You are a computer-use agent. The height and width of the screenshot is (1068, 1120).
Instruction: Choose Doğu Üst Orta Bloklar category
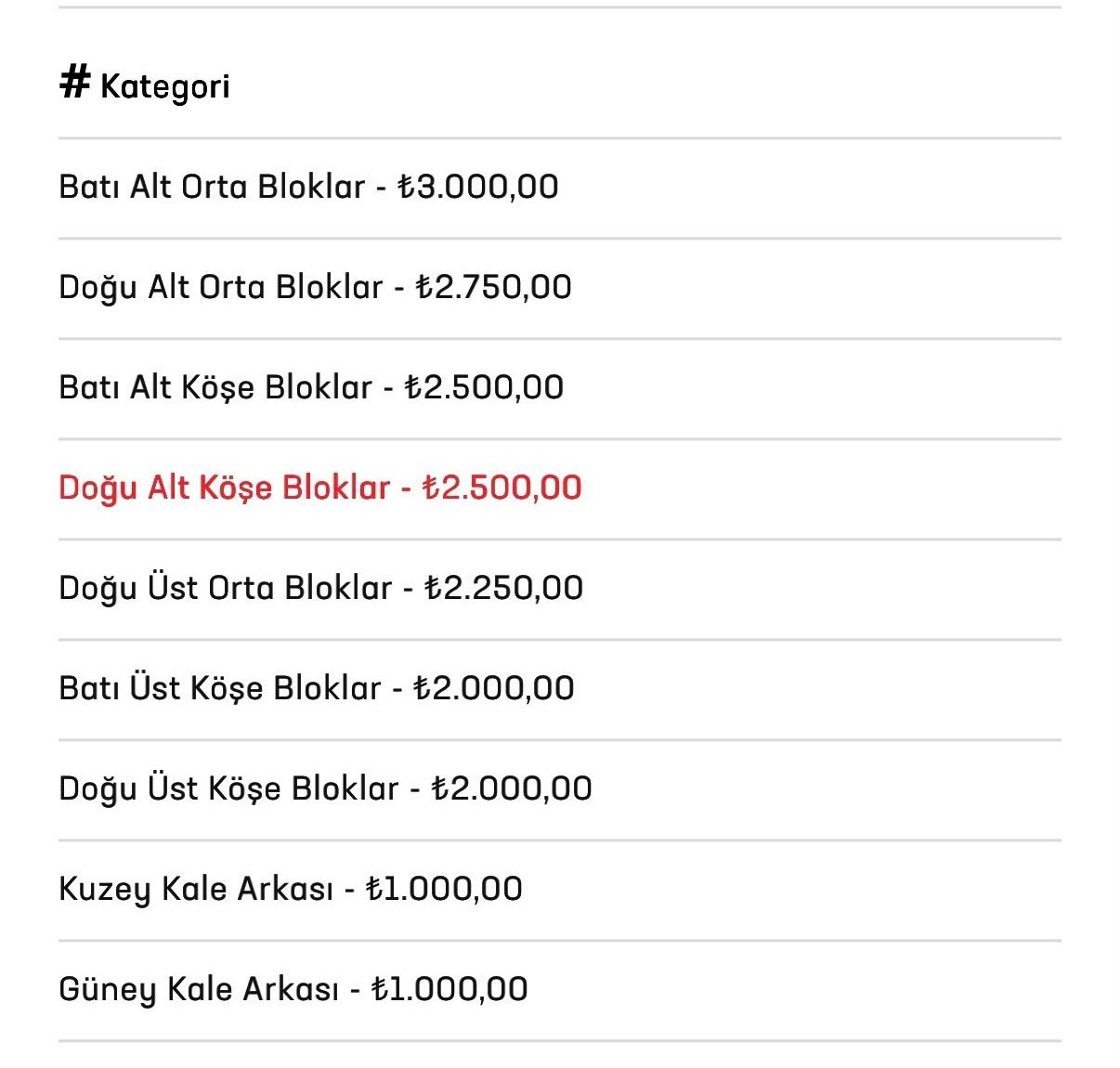(x=559, y=589)
